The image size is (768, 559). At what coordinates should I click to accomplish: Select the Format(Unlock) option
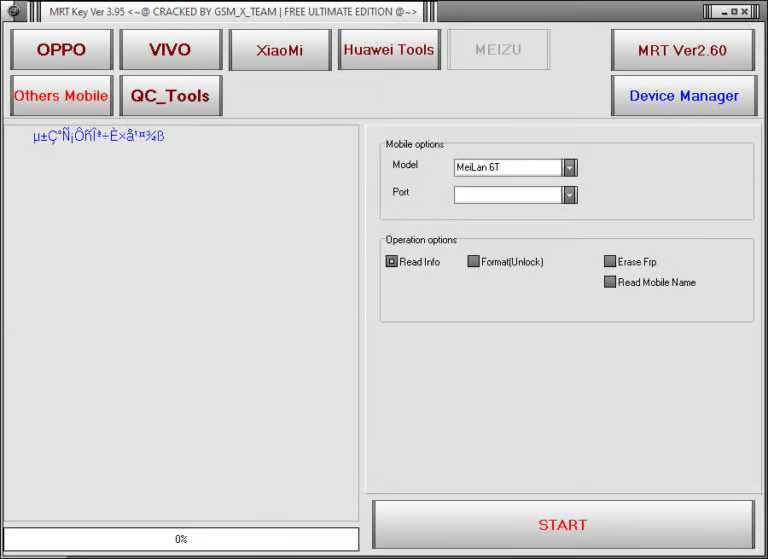point(474,262)
